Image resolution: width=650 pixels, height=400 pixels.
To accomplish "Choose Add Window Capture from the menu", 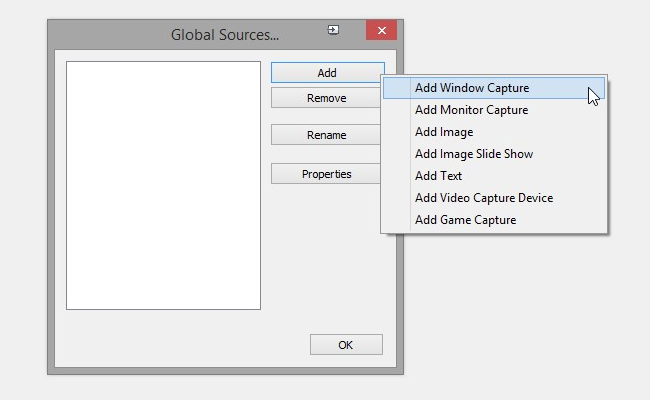I will point(494,88).
